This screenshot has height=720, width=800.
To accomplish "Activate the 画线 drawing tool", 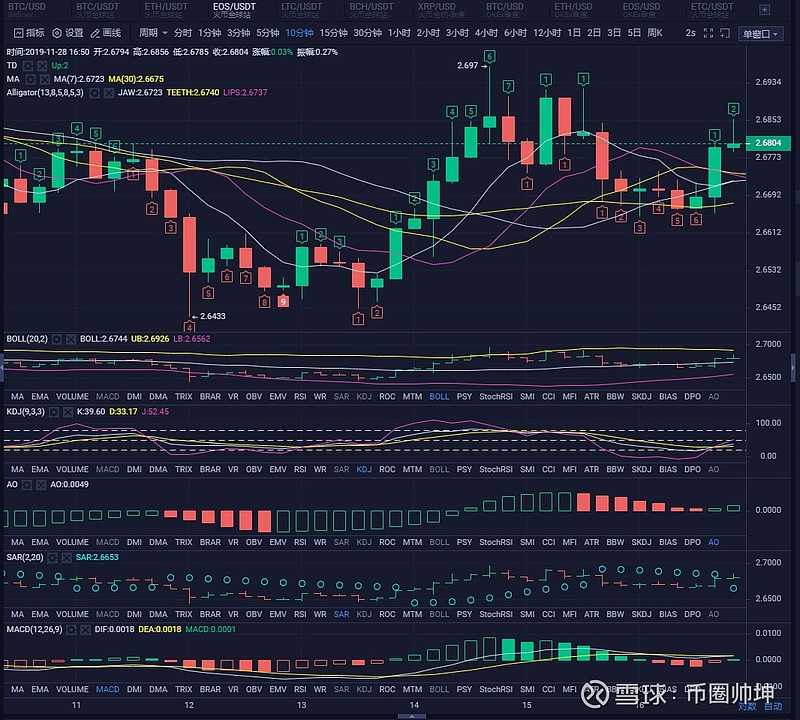I will [106, 33].
